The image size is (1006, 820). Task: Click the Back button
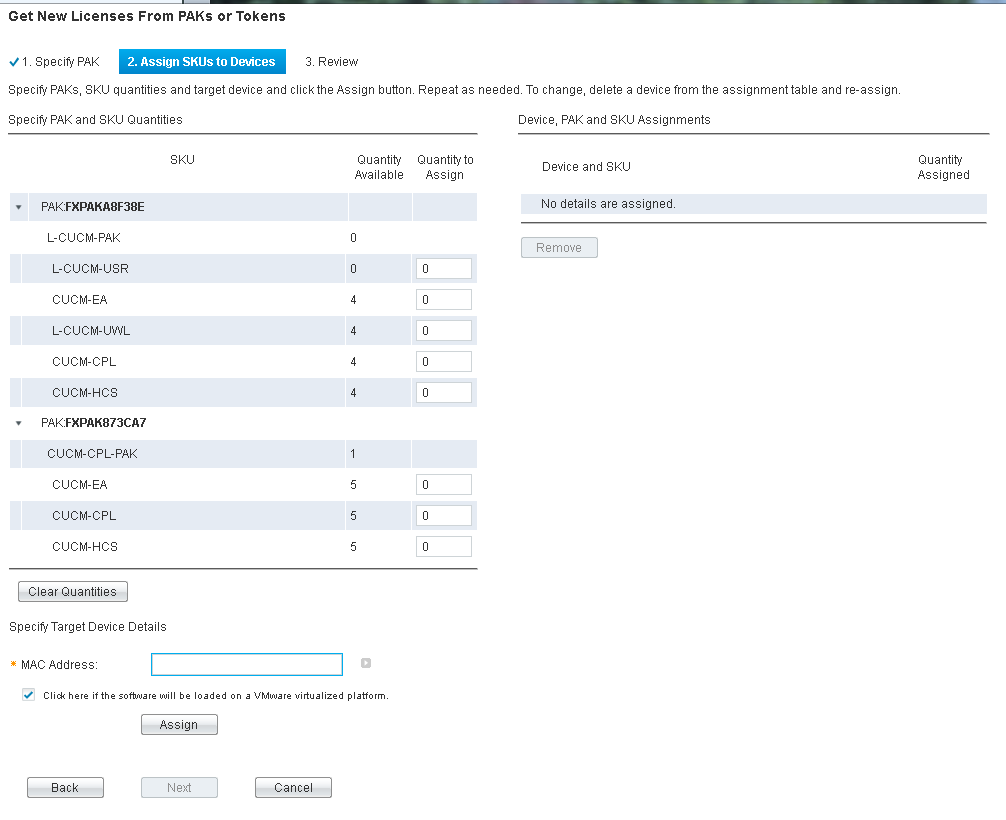(65, 787)
